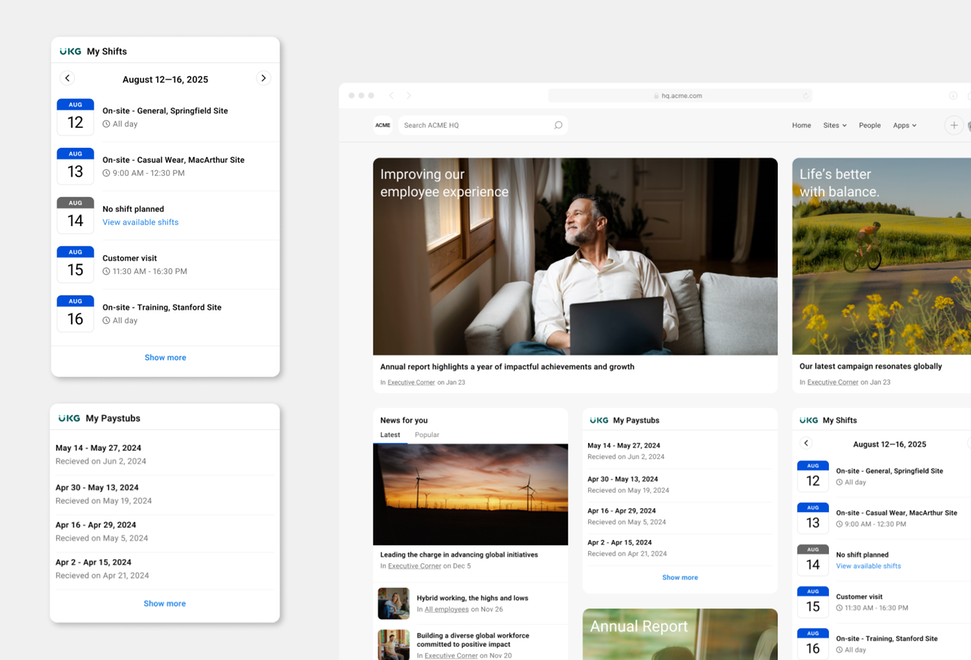
Task: Click Show more in left My Paystubs widget
Action: coord(165,603)
